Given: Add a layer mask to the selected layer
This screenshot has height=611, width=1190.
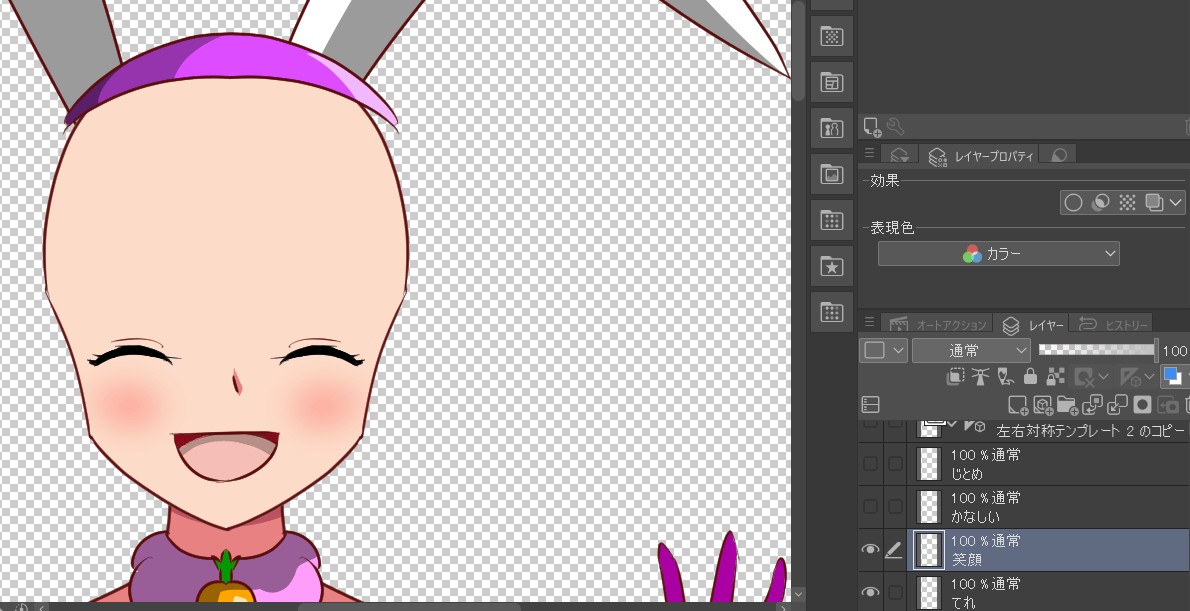Looking at the screenshot, I should 1141,403.
